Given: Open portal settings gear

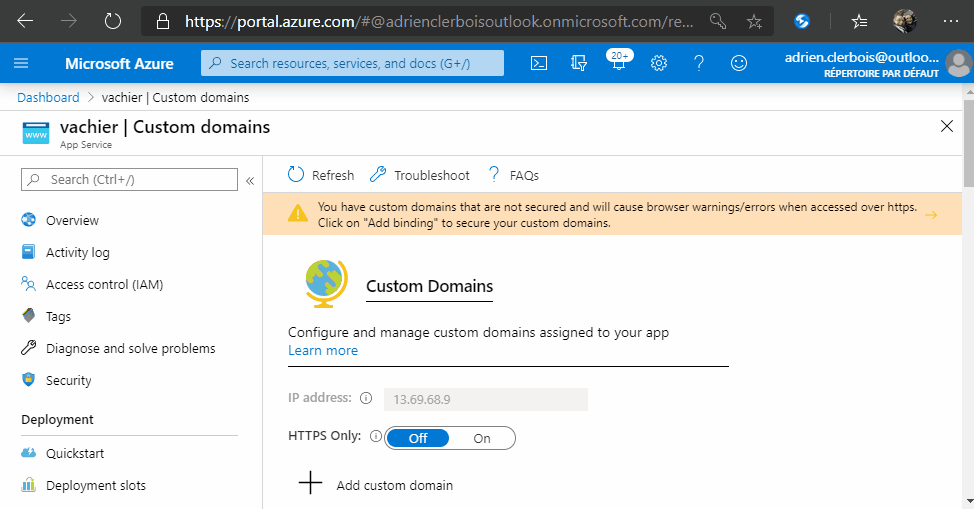Looking at the screenshot, I should click(659, 63).
